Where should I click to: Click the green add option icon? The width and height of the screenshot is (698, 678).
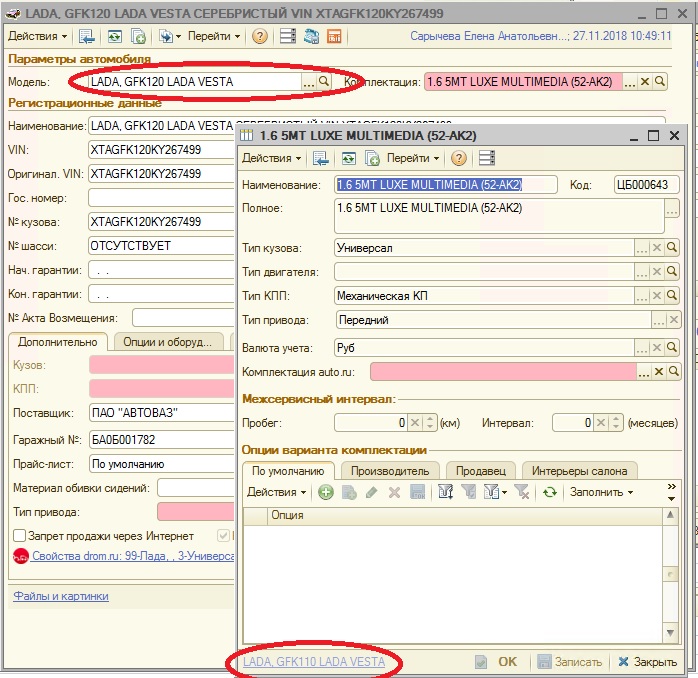tap(326, 492)
